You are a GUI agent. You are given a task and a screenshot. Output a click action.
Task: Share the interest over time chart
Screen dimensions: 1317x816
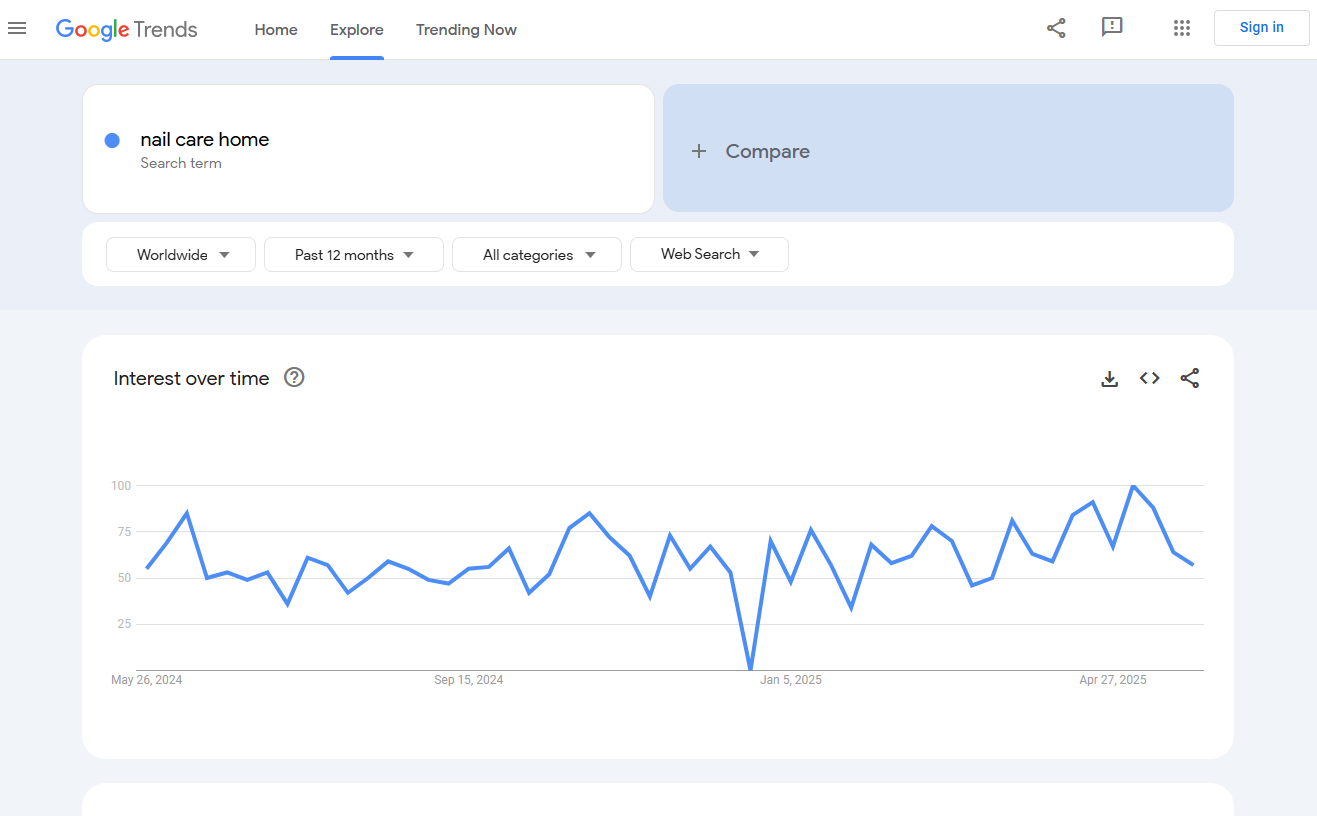1189,378
